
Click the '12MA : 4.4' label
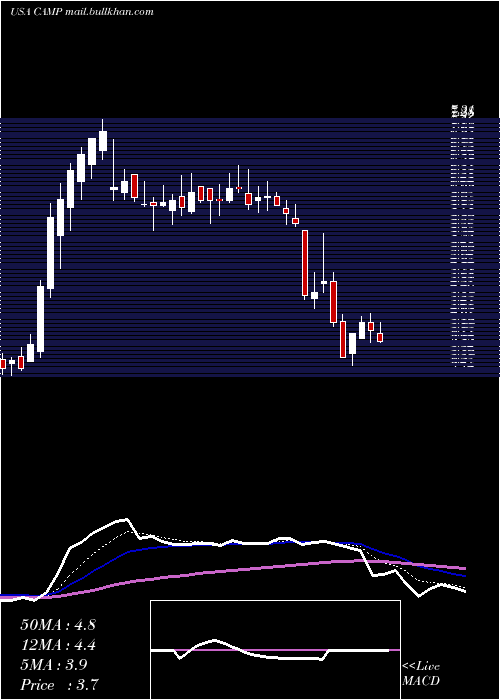click(58, 645)
